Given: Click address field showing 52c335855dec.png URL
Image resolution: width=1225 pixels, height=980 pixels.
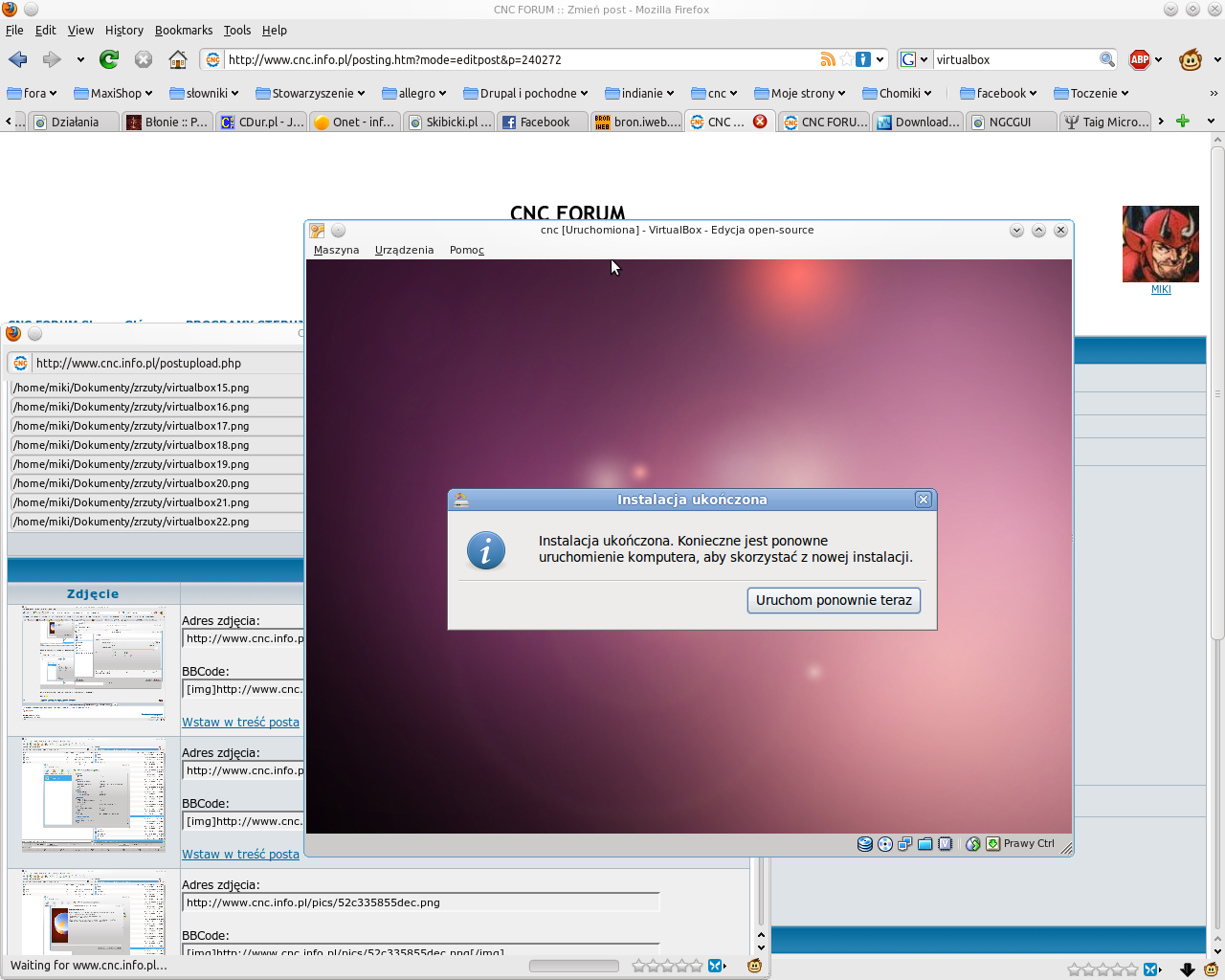Looking at the screenshot, I should coord(421,902).
